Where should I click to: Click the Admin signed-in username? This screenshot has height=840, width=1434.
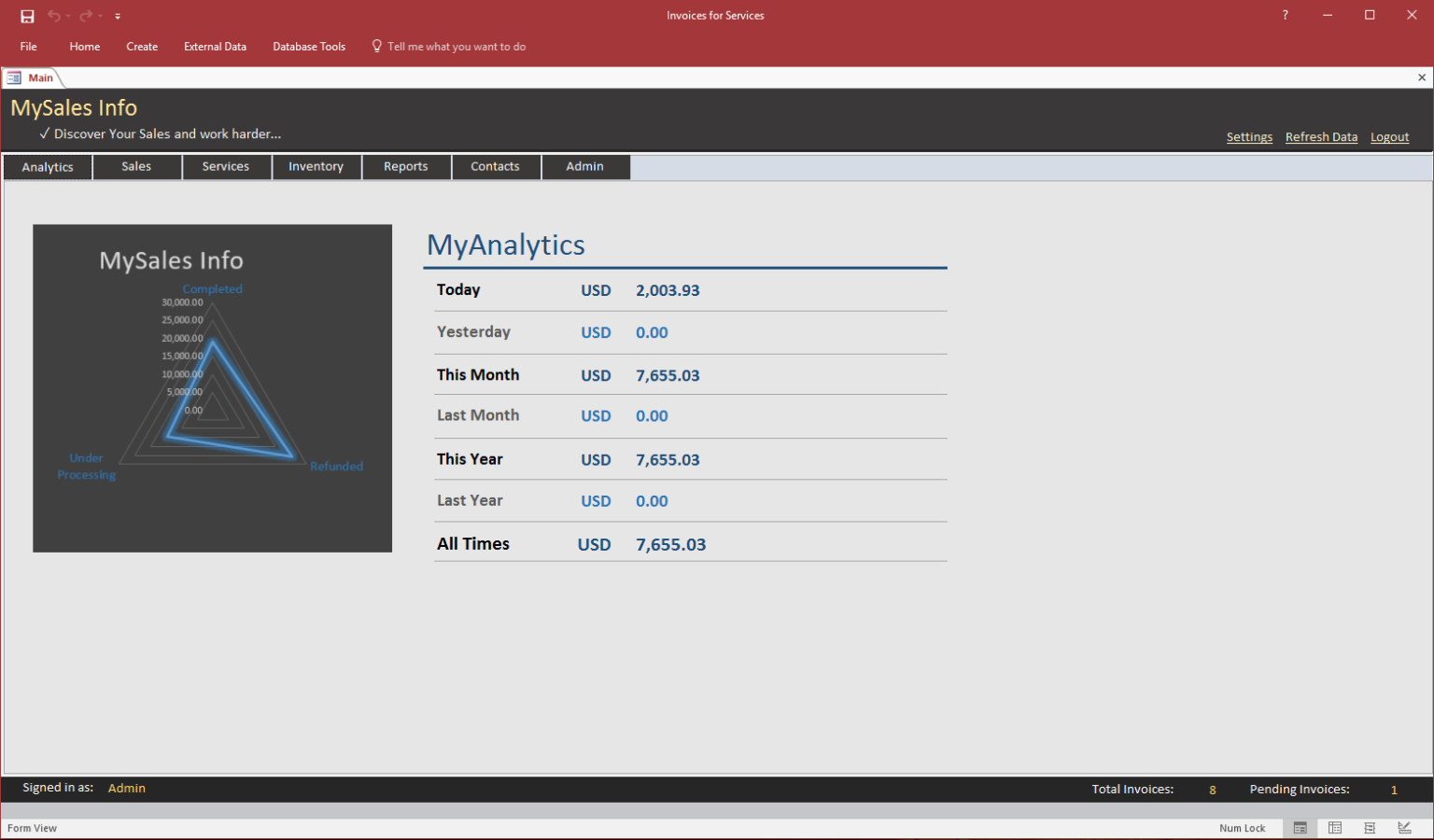tap(127, 788)
